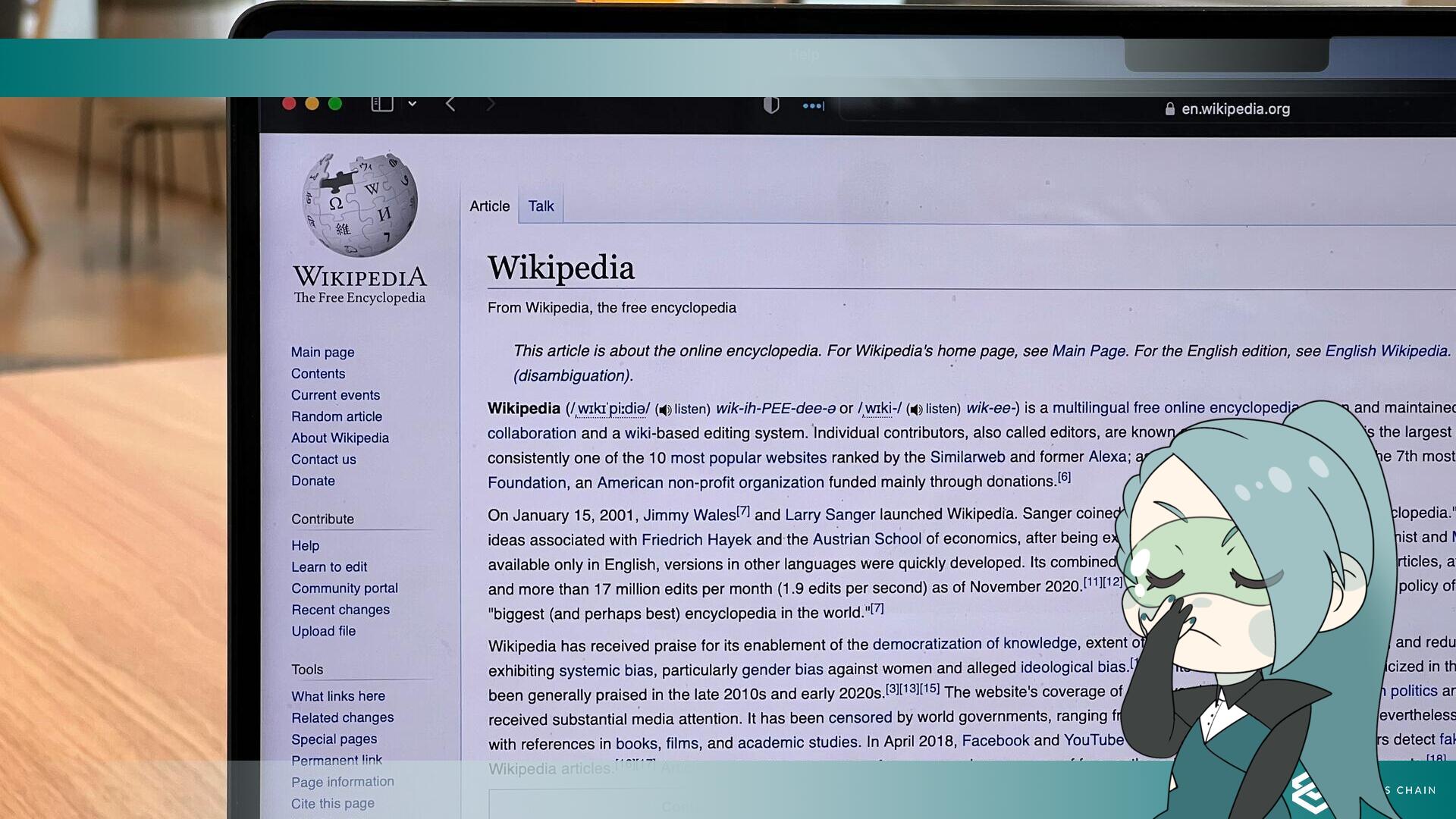Open the page settings ellipsis icon
This screenshot has width=1456, height=819.
pyautogui.click(x=811, y=105)
